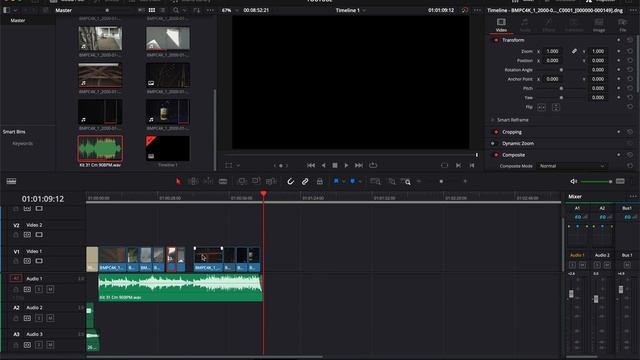640x360 pixels.
Task: Lock the Video 1 track
Action: click(x=16, y=261)
